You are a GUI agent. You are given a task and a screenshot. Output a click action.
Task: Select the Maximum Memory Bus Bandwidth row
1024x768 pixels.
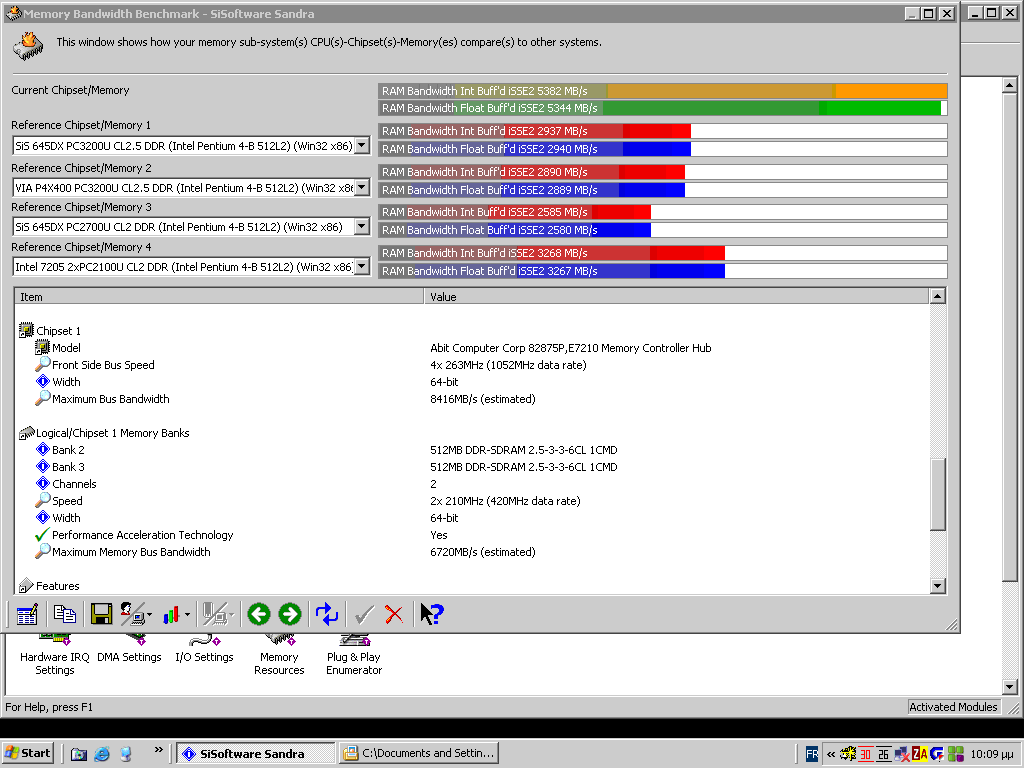click(131, 552)
